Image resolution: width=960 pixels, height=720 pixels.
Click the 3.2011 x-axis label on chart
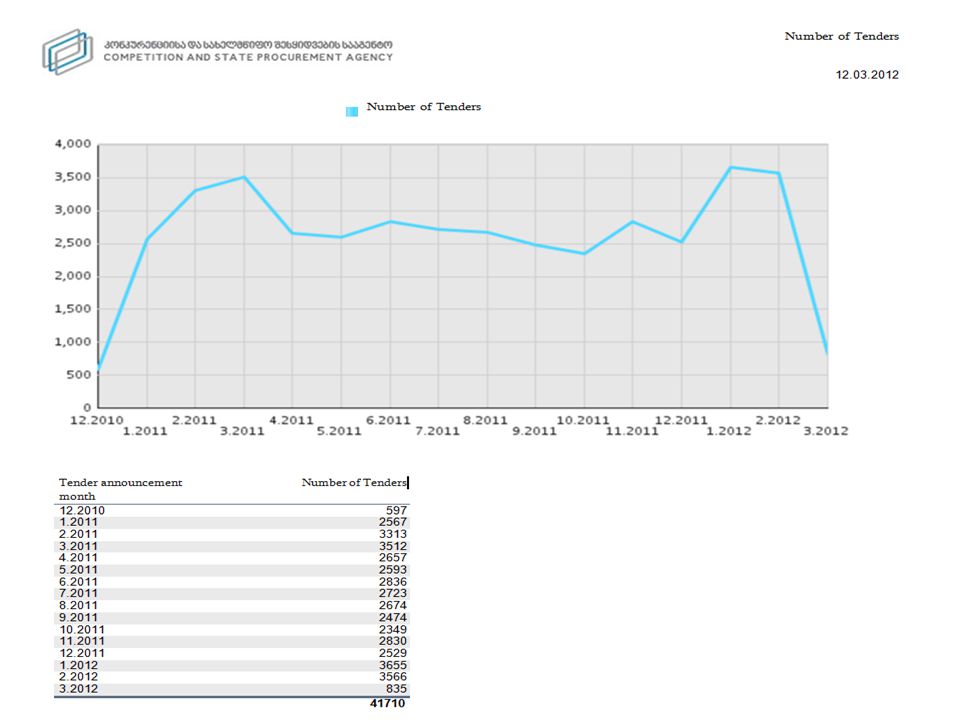coord(242,431)
